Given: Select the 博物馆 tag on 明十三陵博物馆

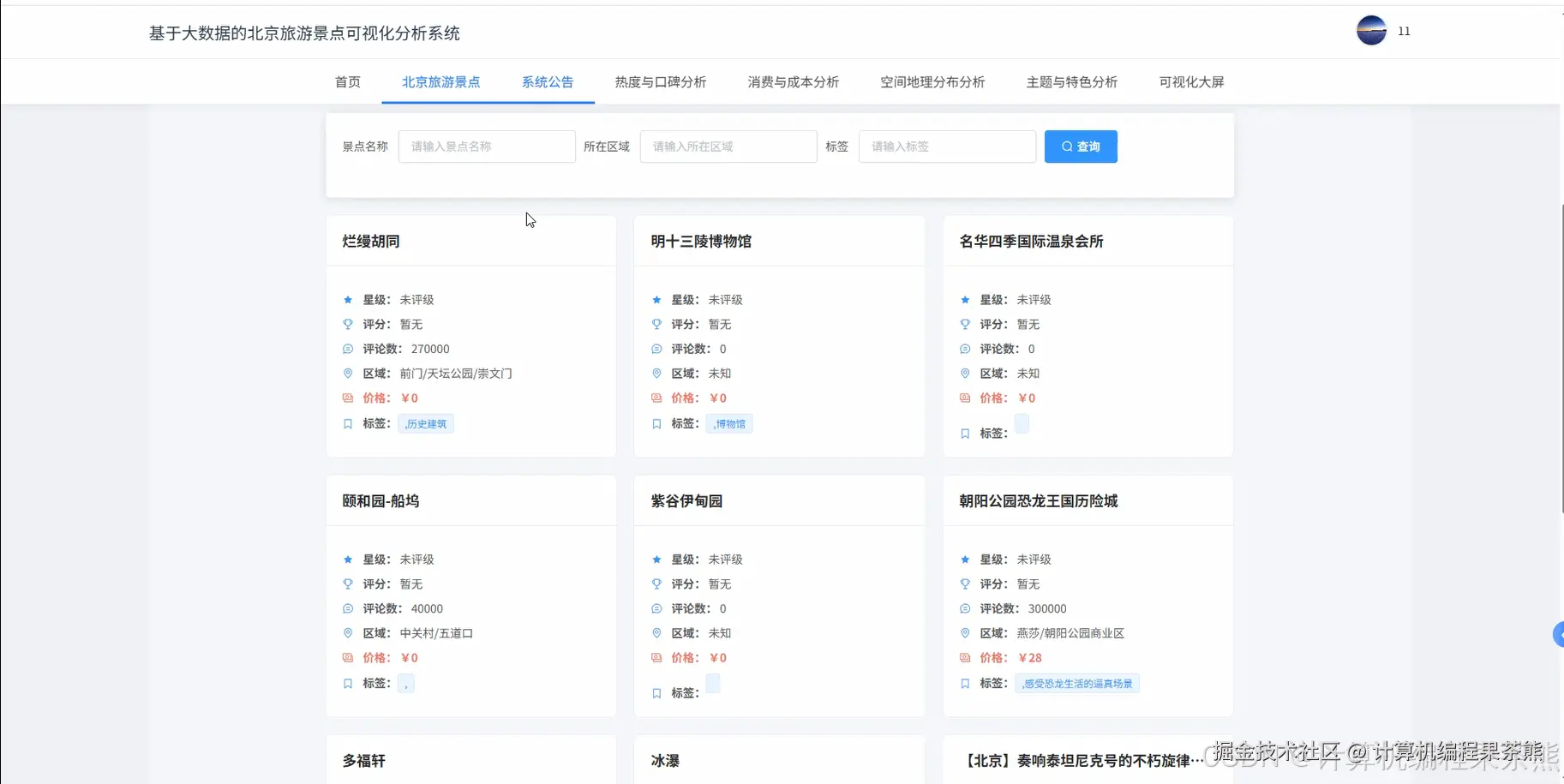Looking at the screenshot, I should [x=729, y=423].
